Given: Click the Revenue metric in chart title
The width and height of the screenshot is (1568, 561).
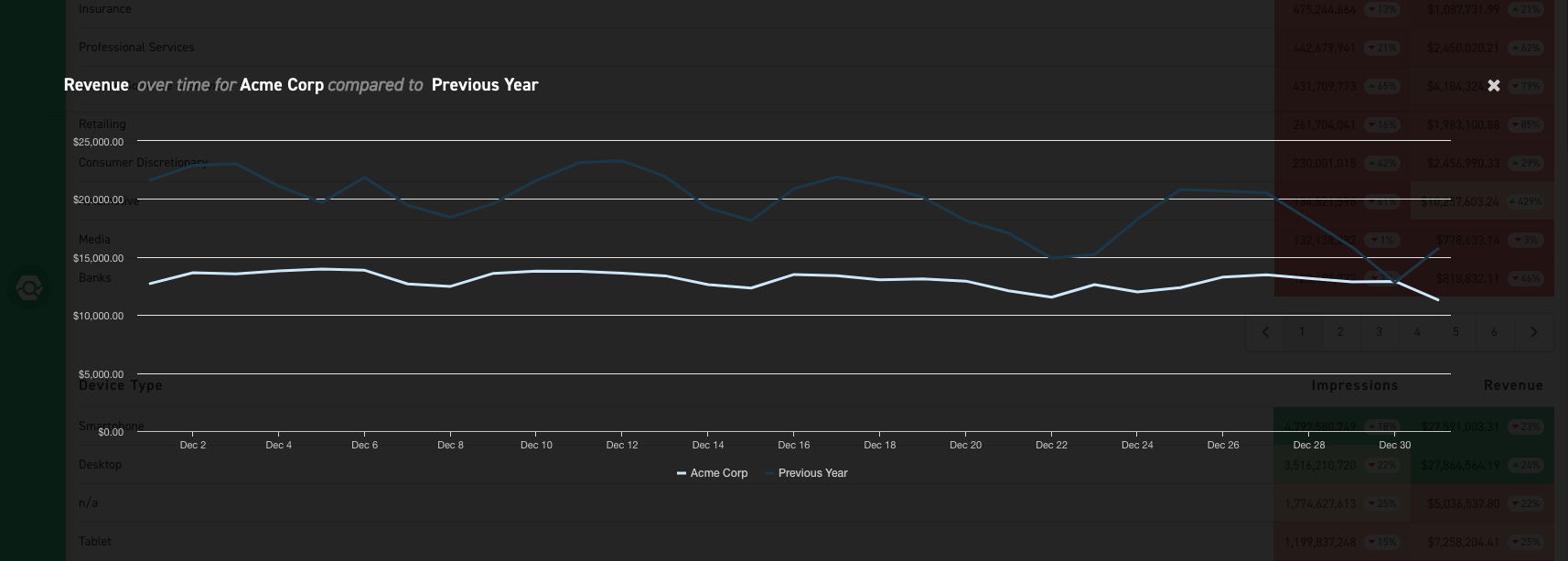Looking at the screenshot, I should click(x=96, y=84).
